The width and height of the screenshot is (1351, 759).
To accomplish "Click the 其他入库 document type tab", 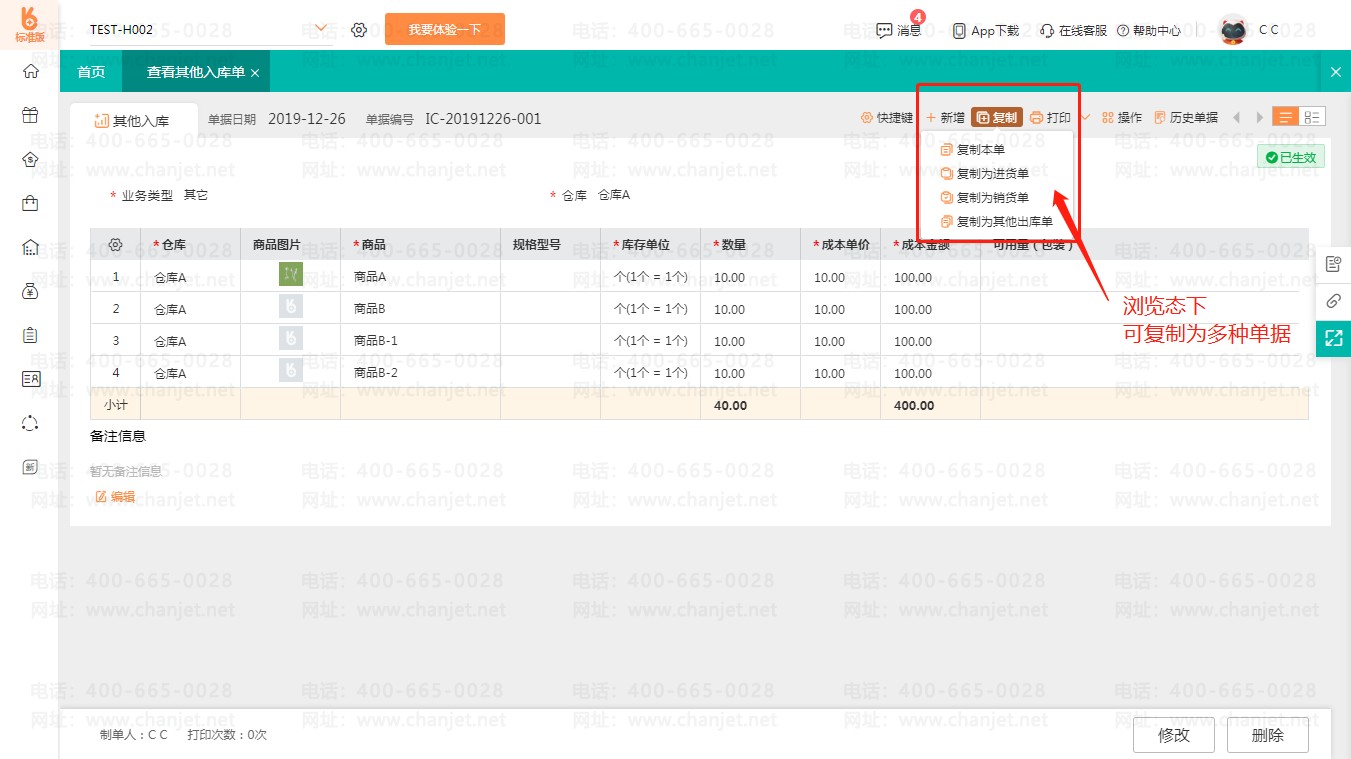I will coord(134,121).
